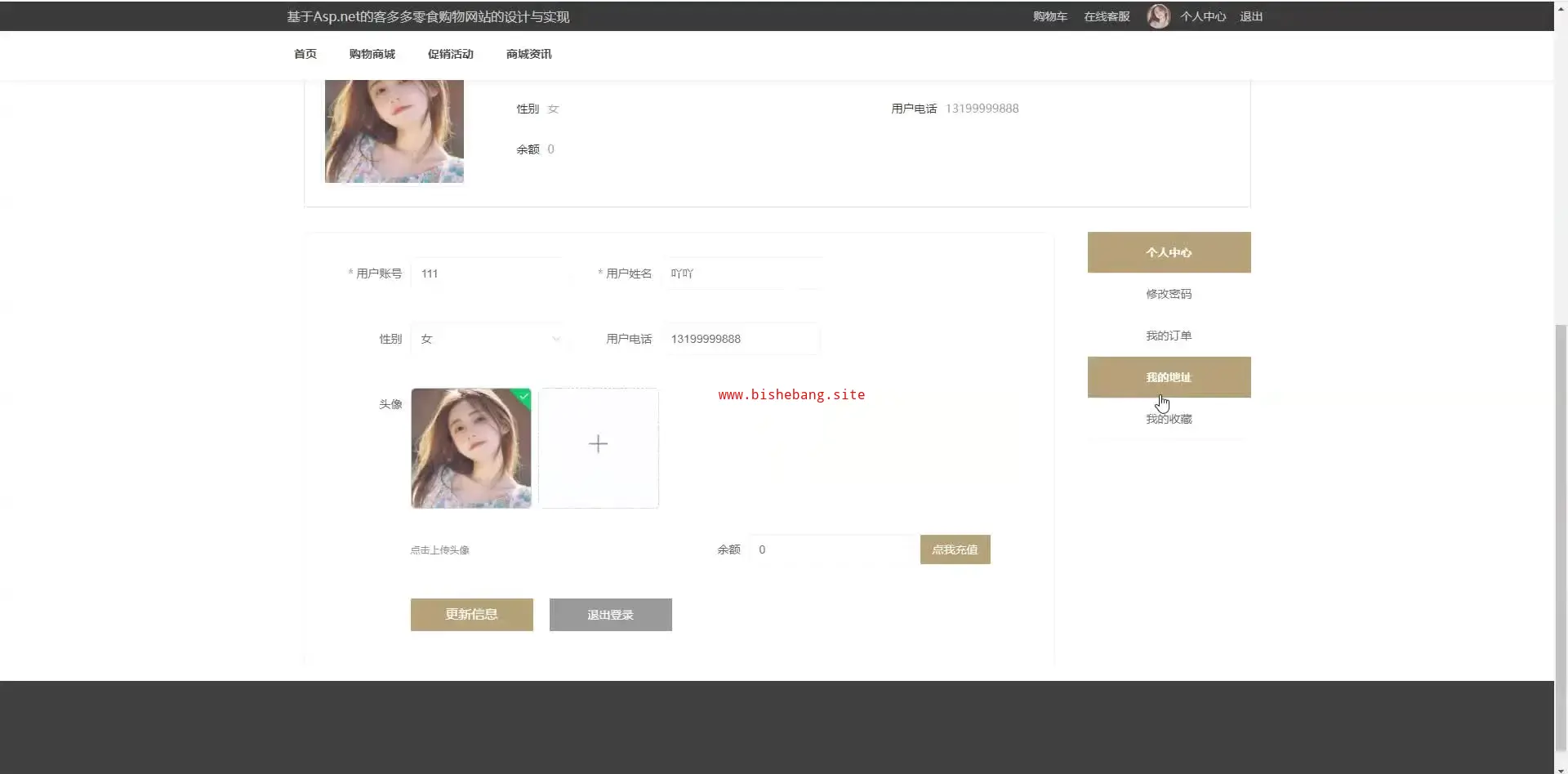Click the scrollbar down arrow
The height and width of the screenshot is (774, 1568).
tap(1561, 768)
